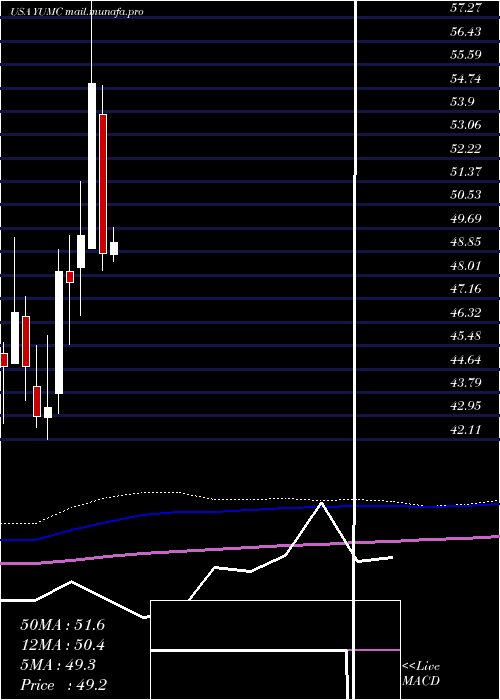Click the 45.48 price axis label
The height and width of the screenshot is (700, 500).
[x=466, y=335]
